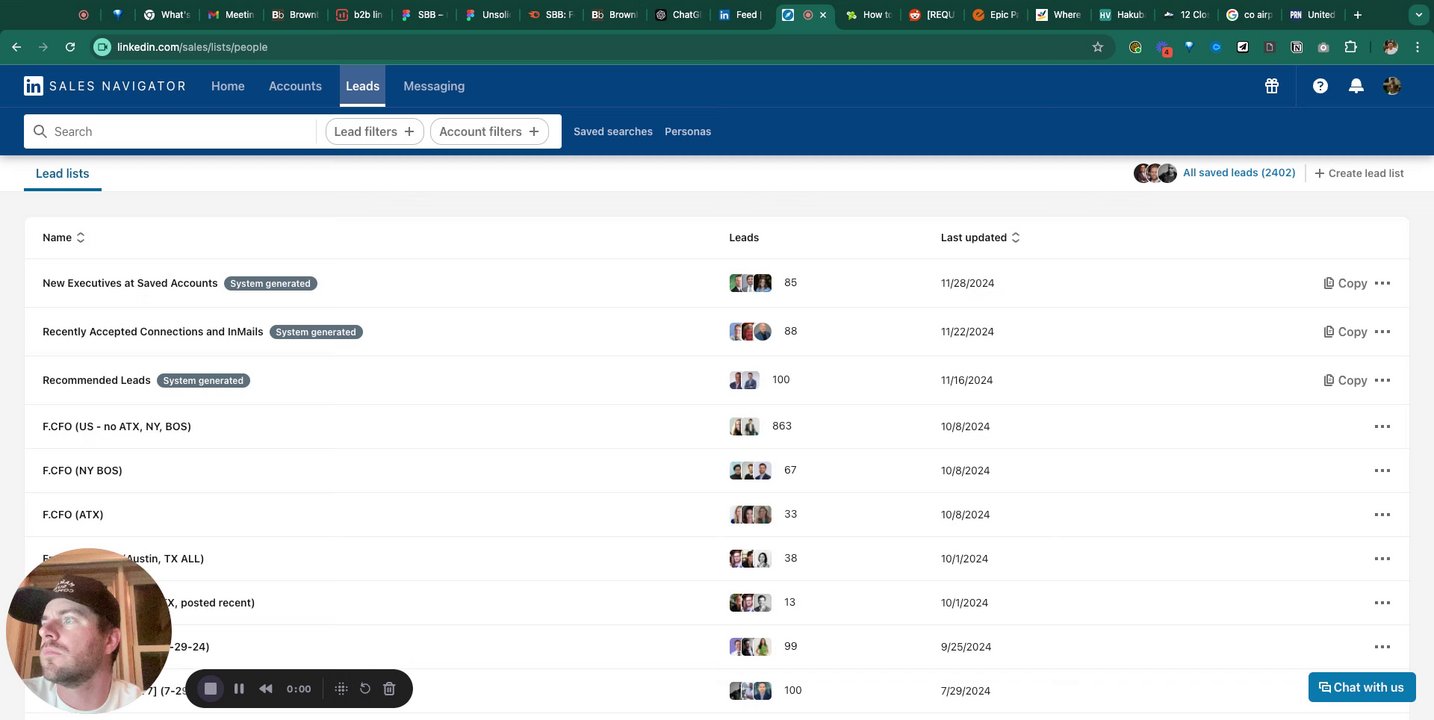The image size is (1434, 720).
Task: Open more options for Recommended Leads list
Action: click(1382, 380)
